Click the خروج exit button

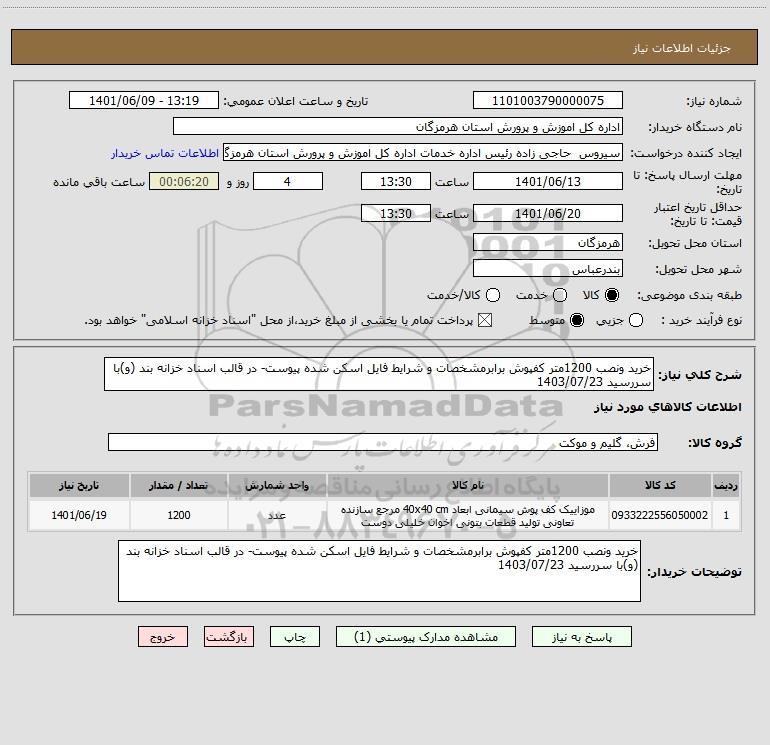point(163,637)
